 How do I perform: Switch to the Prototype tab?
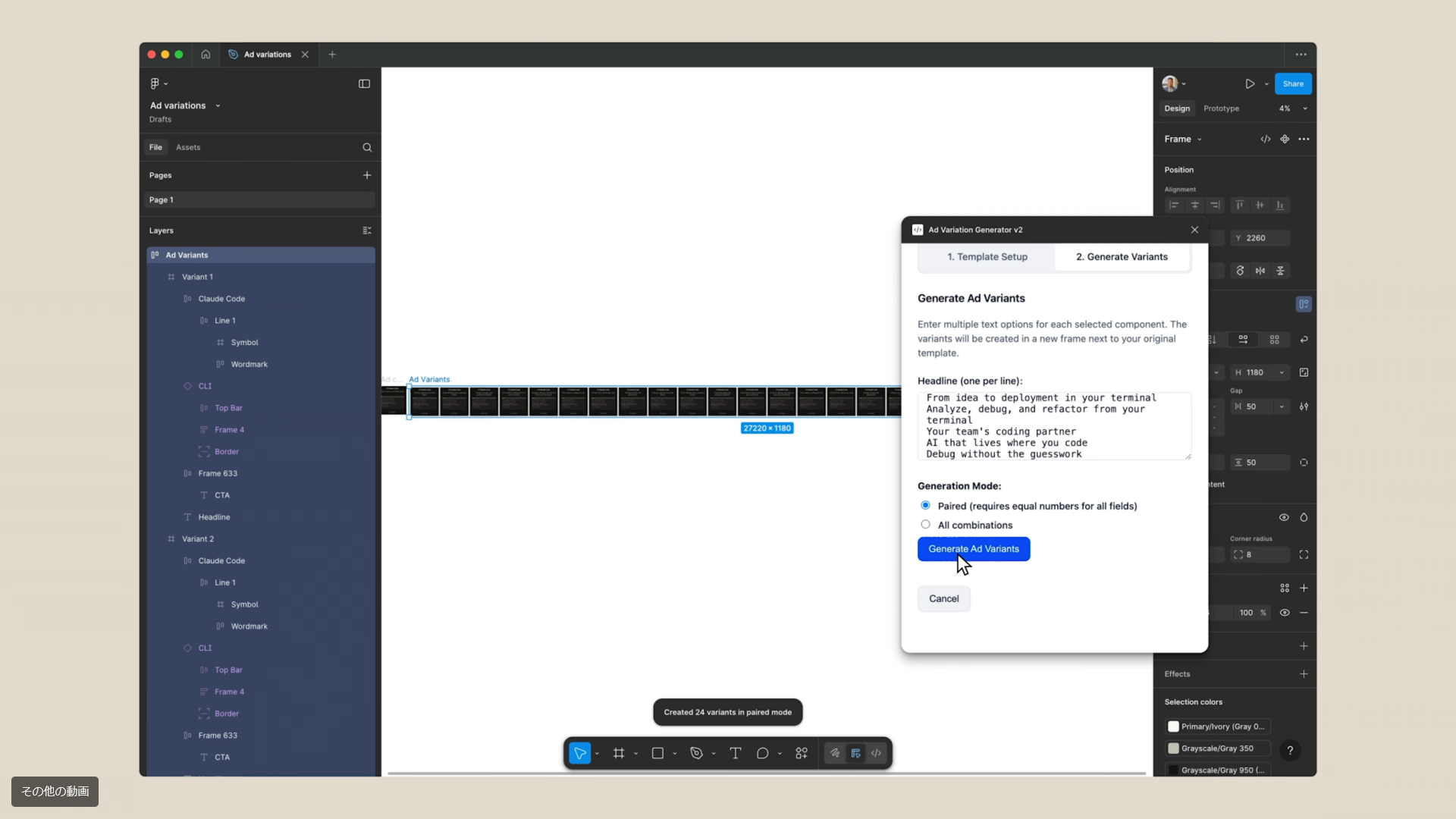[1221, 108]
